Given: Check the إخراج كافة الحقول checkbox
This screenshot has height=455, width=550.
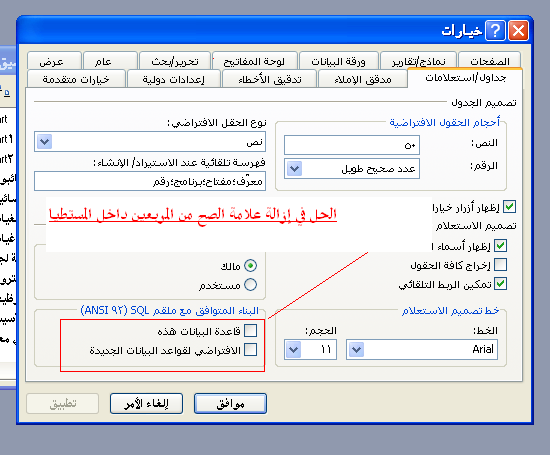Looking at the screenshot, I should click(501, 265).
